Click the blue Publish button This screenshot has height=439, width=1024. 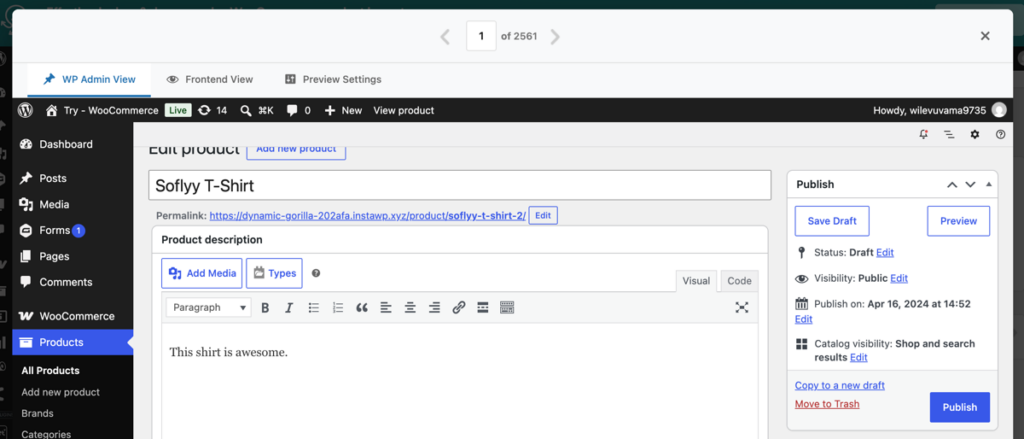point(959,407)
